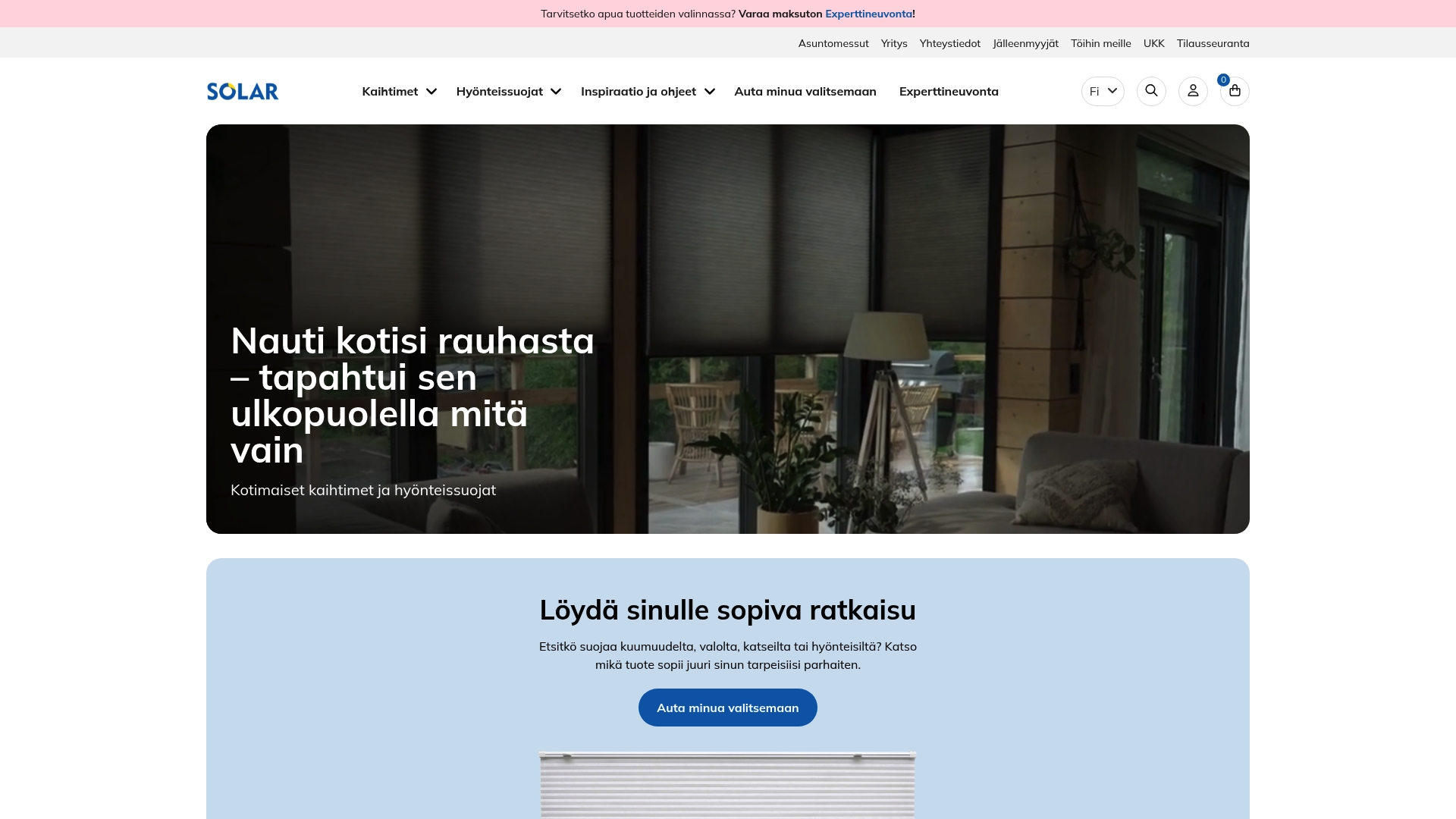The height and width of the screenshot is (819, 1456).
Task: Expand the Kaihtimet dropdown menu
Action: pos(398,91)
